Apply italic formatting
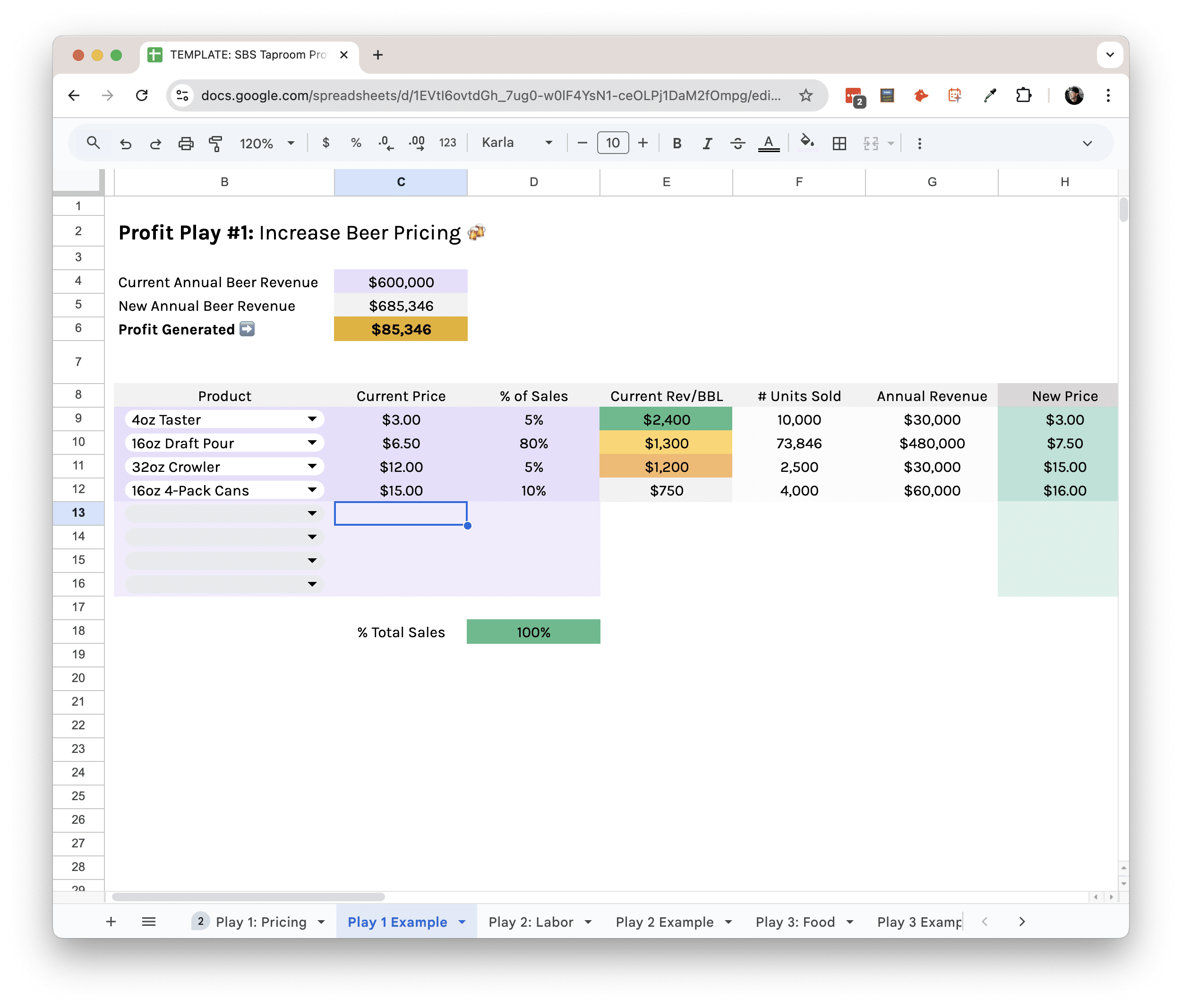 (707, 143)
